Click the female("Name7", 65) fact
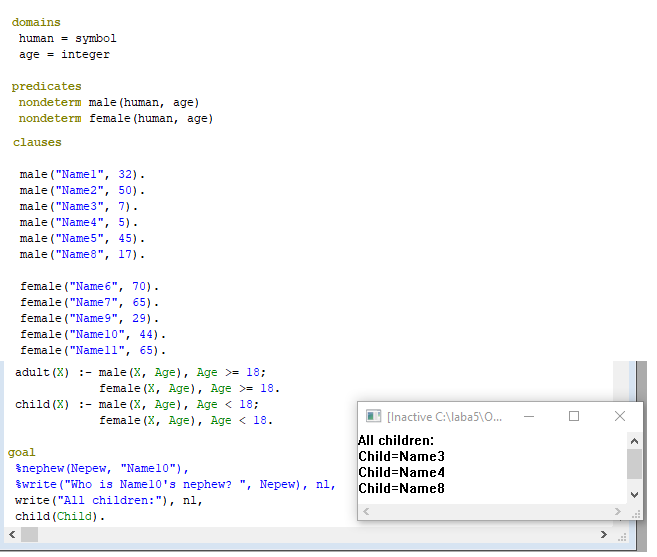657x557 pixels. [90, 302]
